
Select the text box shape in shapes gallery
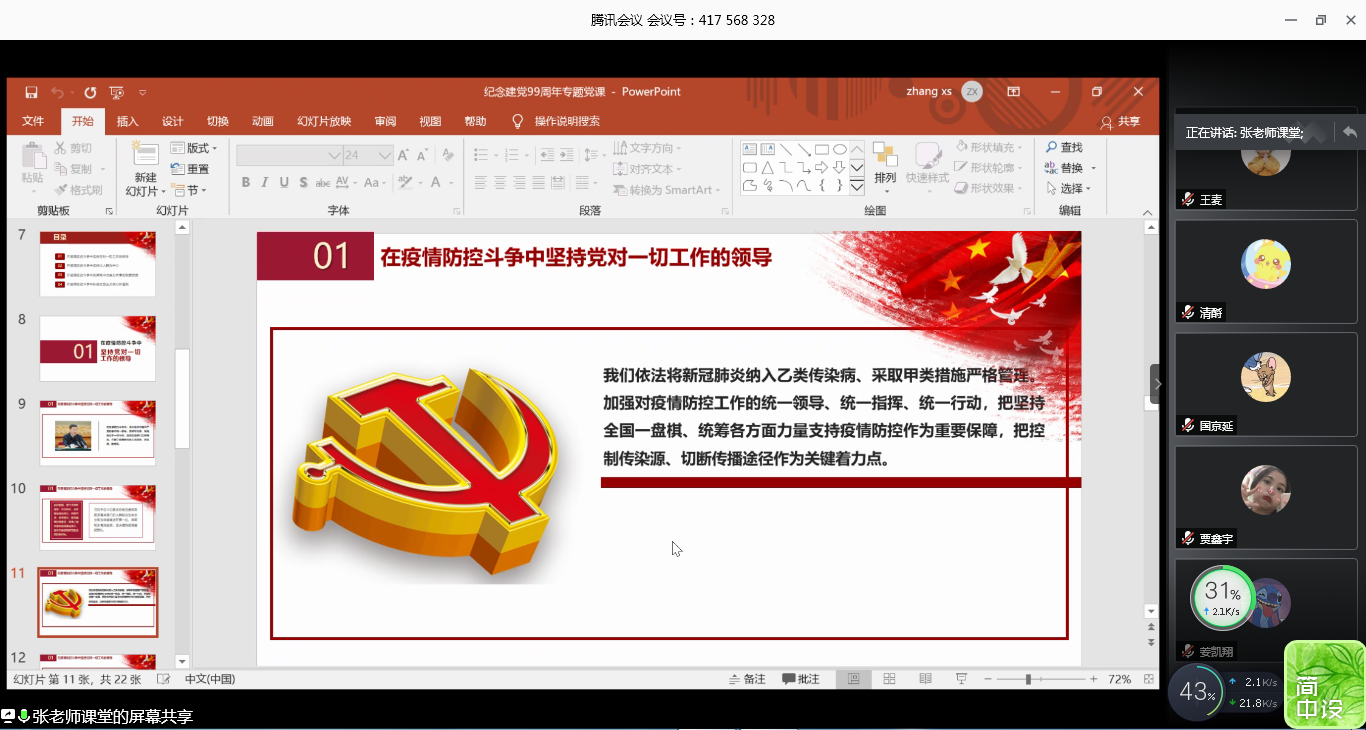(750, 150)
